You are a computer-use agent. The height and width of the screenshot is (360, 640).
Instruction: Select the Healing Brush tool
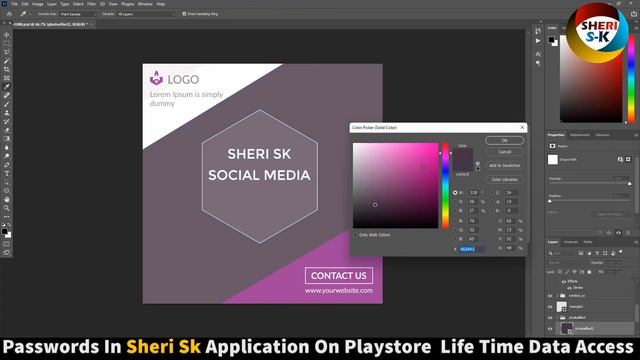(x=7, y=96)
